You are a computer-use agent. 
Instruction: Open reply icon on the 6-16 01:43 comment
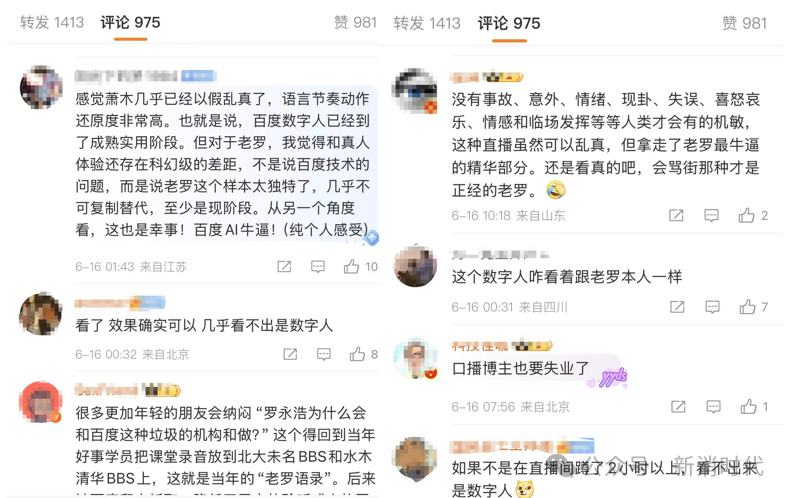pos(318,267)
